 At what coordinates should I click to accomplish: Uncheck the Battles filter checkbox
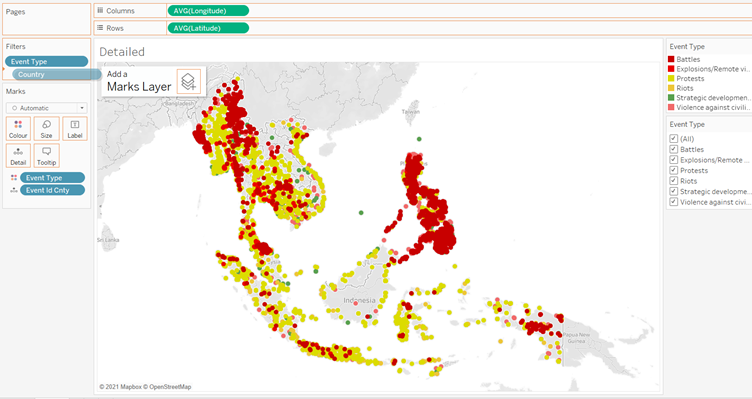click(x=673, y=149)
